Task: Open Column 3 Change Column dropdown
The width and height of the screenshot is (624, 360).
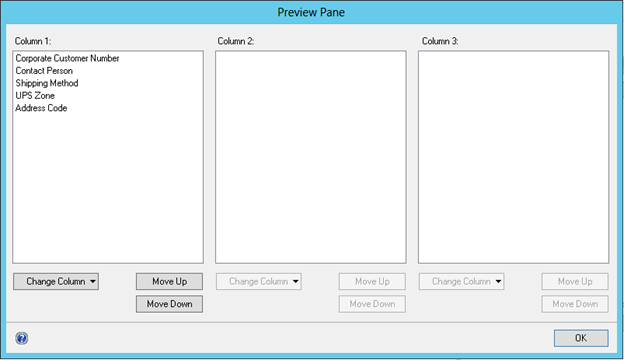Action: tap(461, 281)
